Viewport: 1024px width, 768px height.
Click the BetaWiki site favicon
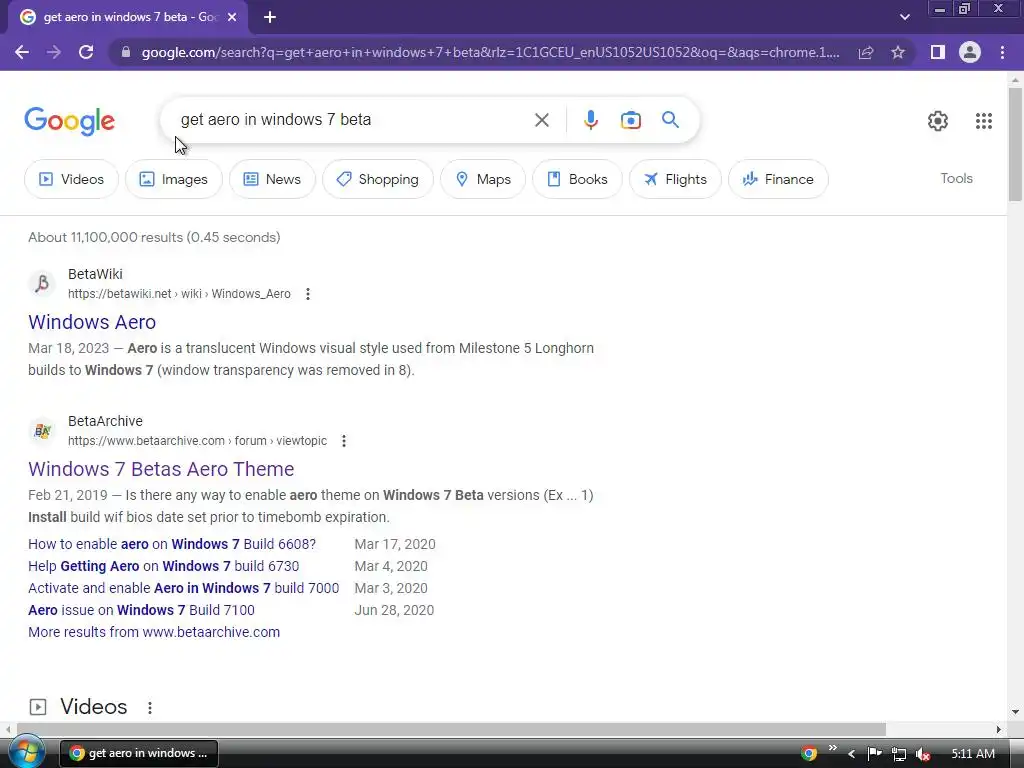point(42,283)
